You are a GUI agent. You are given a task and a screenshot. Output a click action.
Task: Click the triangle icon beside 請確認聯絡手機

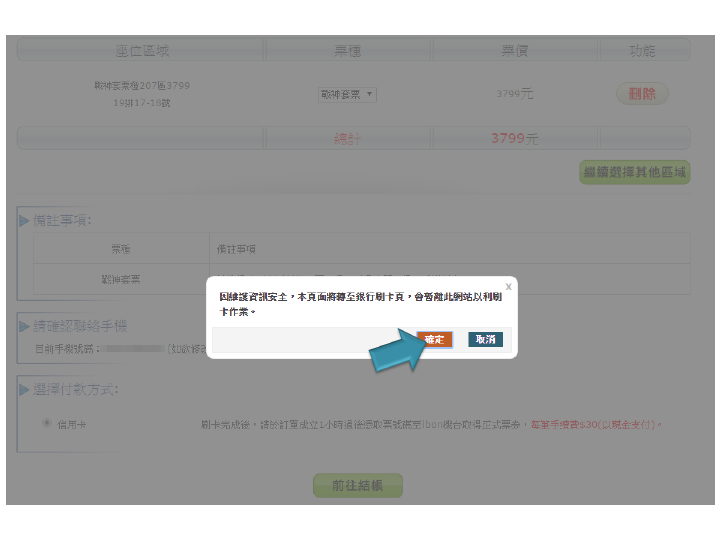tap(24, 326)
